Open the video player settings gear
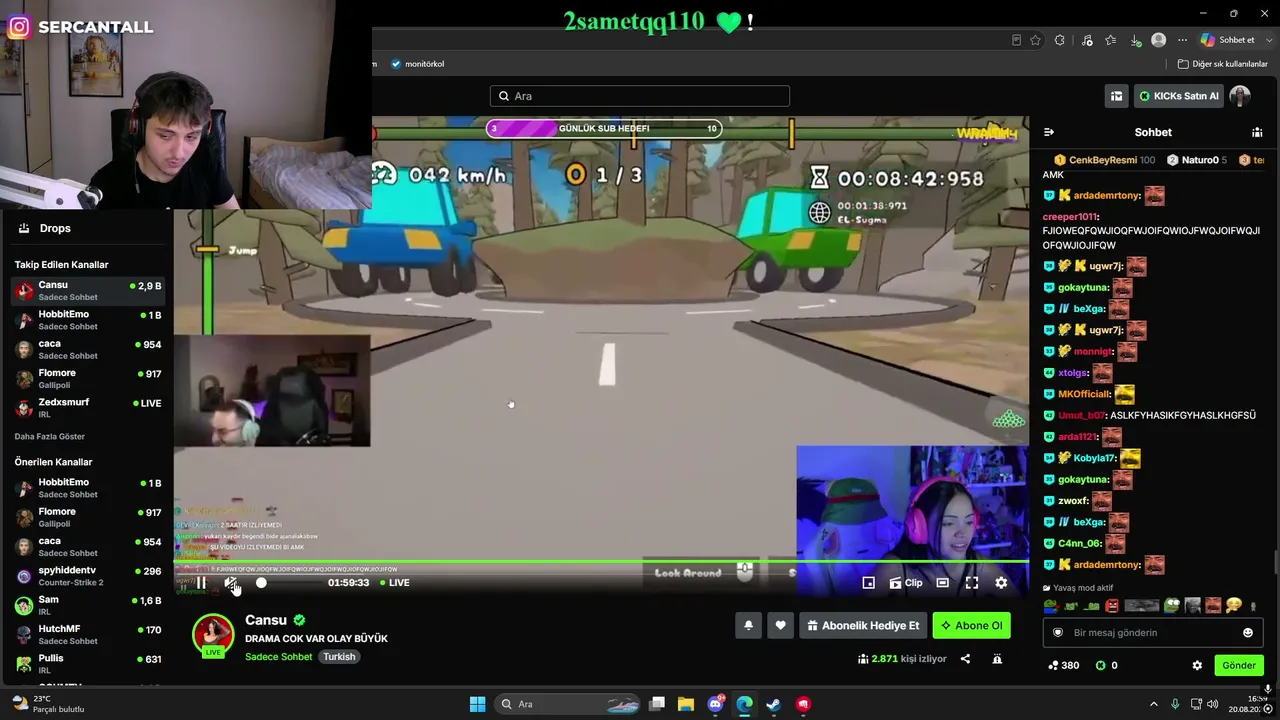The image size is (1280, 720). [1001, 583]
